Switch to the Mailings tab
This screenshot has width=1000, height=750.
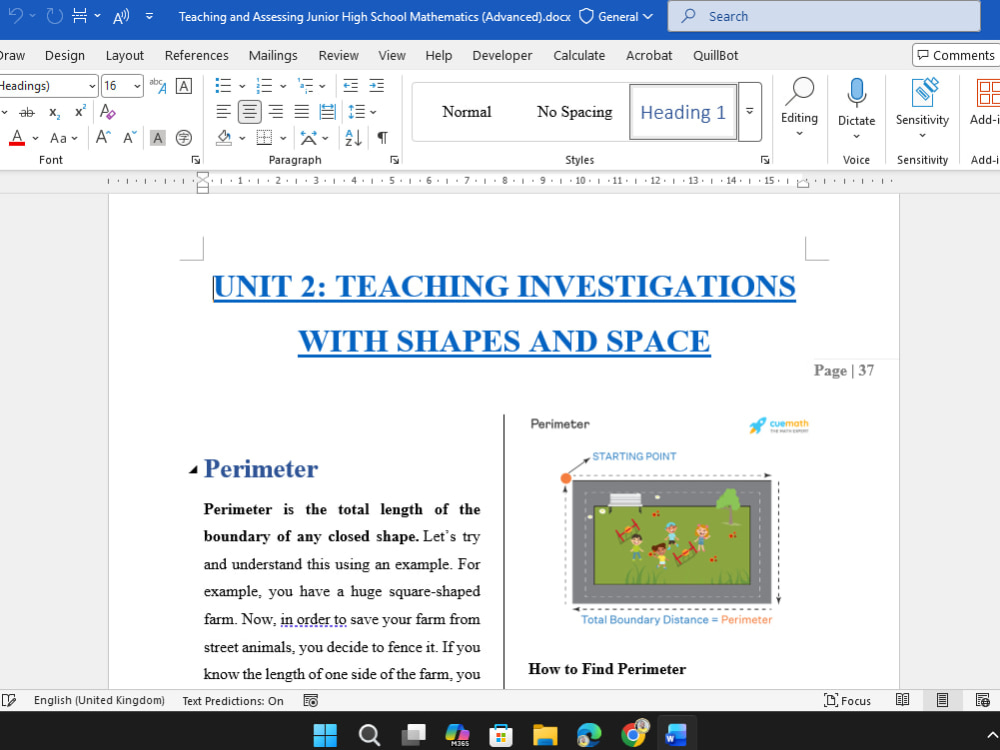[273, 55]
